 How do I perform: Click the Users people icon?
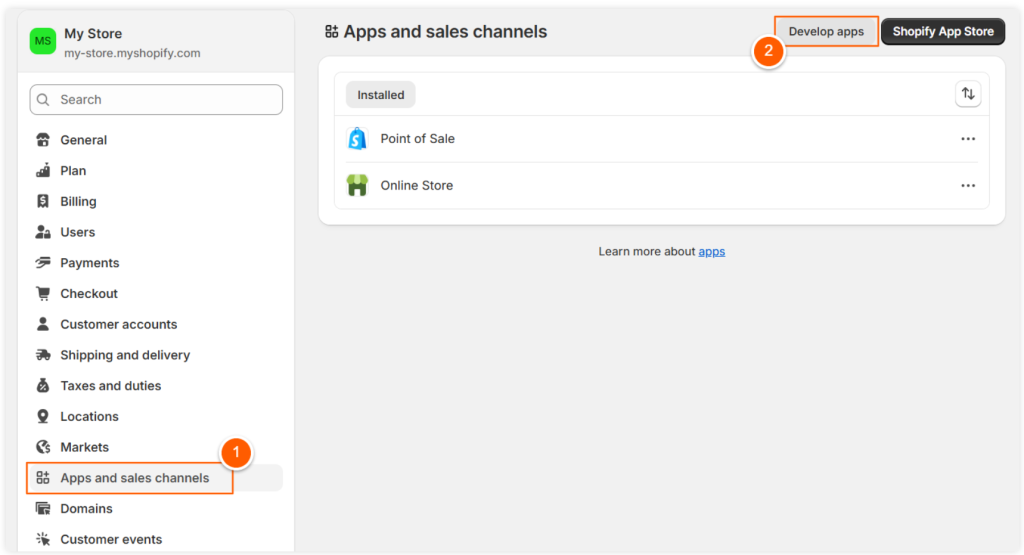tap(43, 232)
